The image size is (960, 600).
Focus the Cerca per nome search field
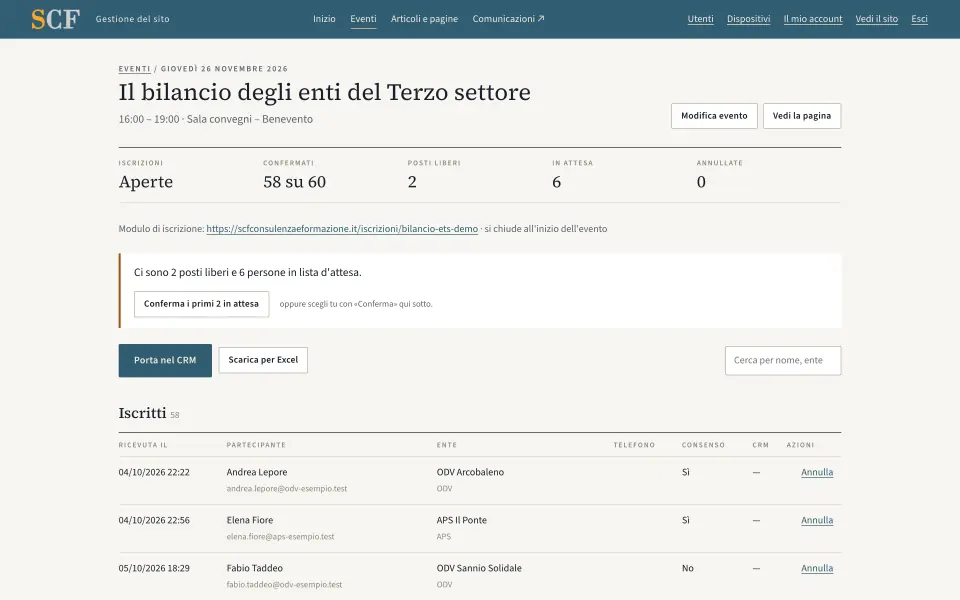[783, 360]
